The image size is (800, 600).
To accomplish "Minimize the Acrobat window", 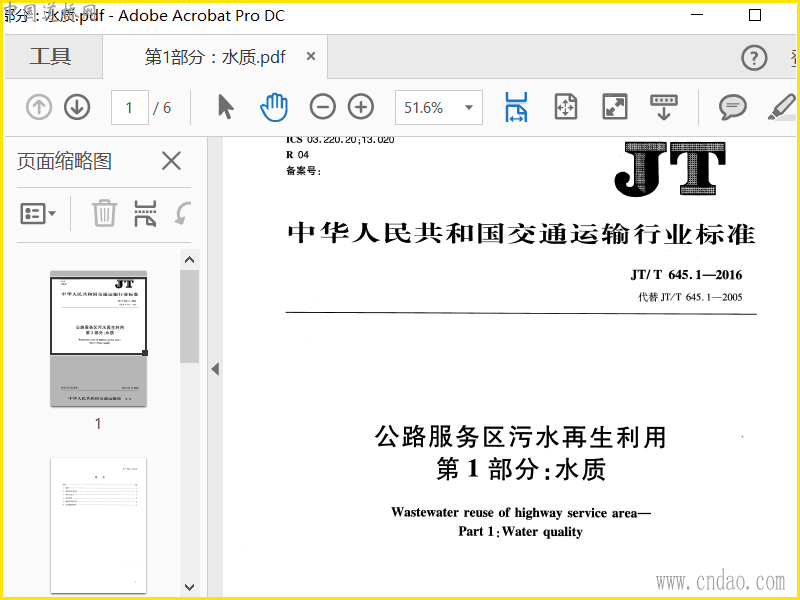I will (x=697, y=15).
